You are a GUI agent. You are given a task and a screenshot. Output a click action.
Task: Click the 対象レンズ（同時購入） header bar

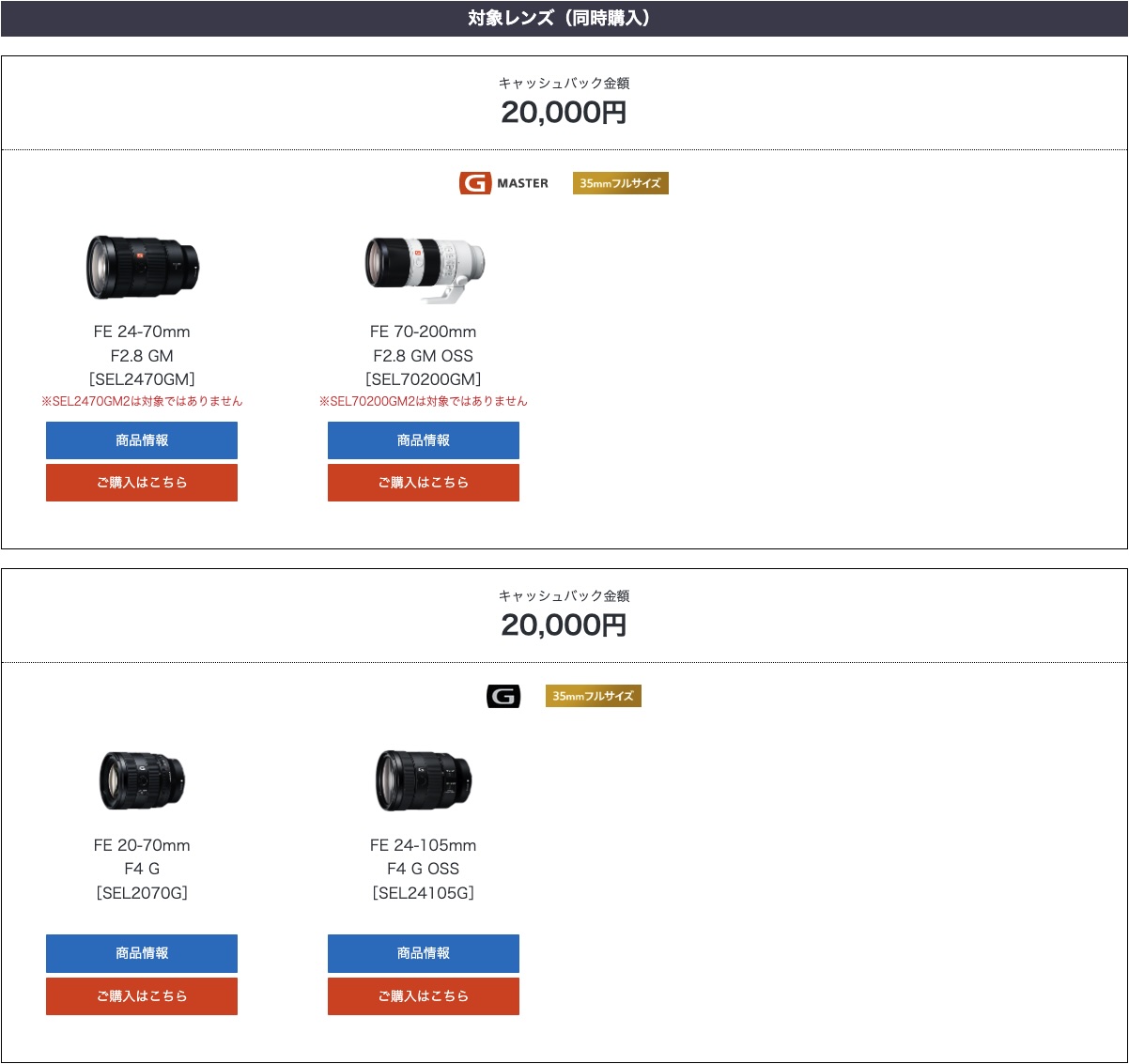coord(564,19)
